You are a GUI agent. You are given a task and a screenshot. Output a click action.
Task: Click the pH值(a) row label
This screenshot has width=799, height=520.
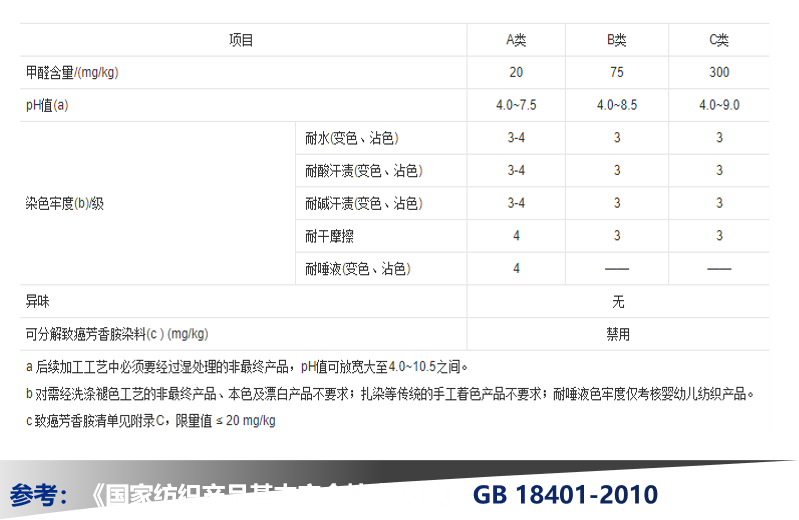[47, 105]
